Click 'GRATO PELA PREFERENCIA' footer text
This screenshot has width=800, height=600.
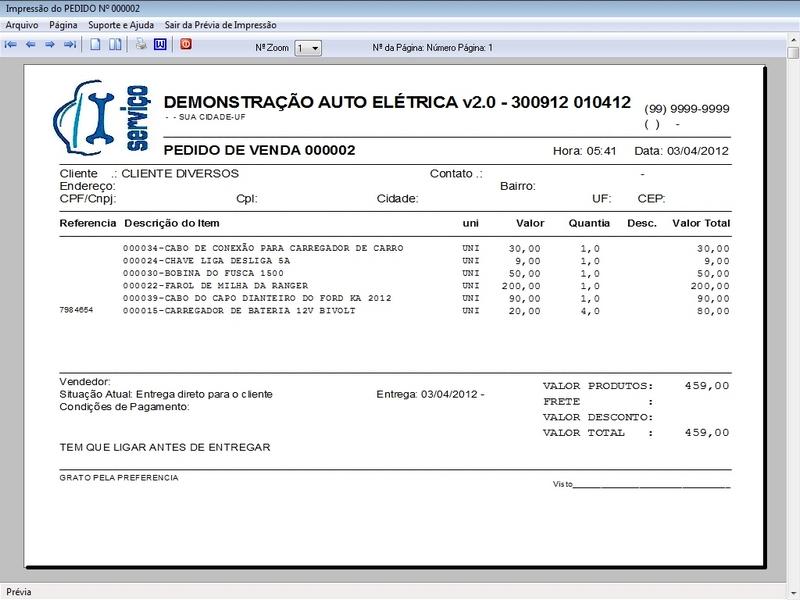coord(119,478)
